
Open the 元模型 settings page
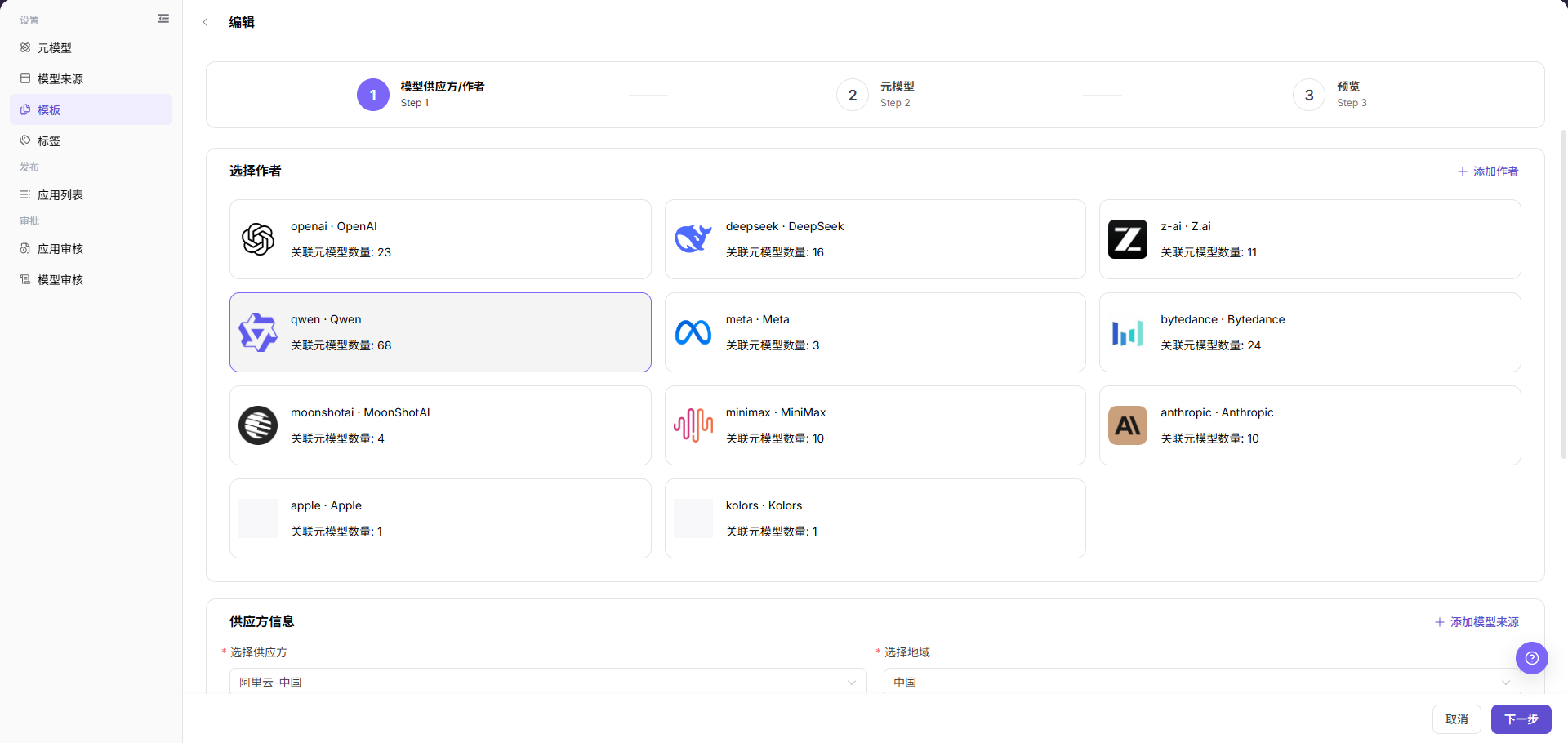point(91,48)
